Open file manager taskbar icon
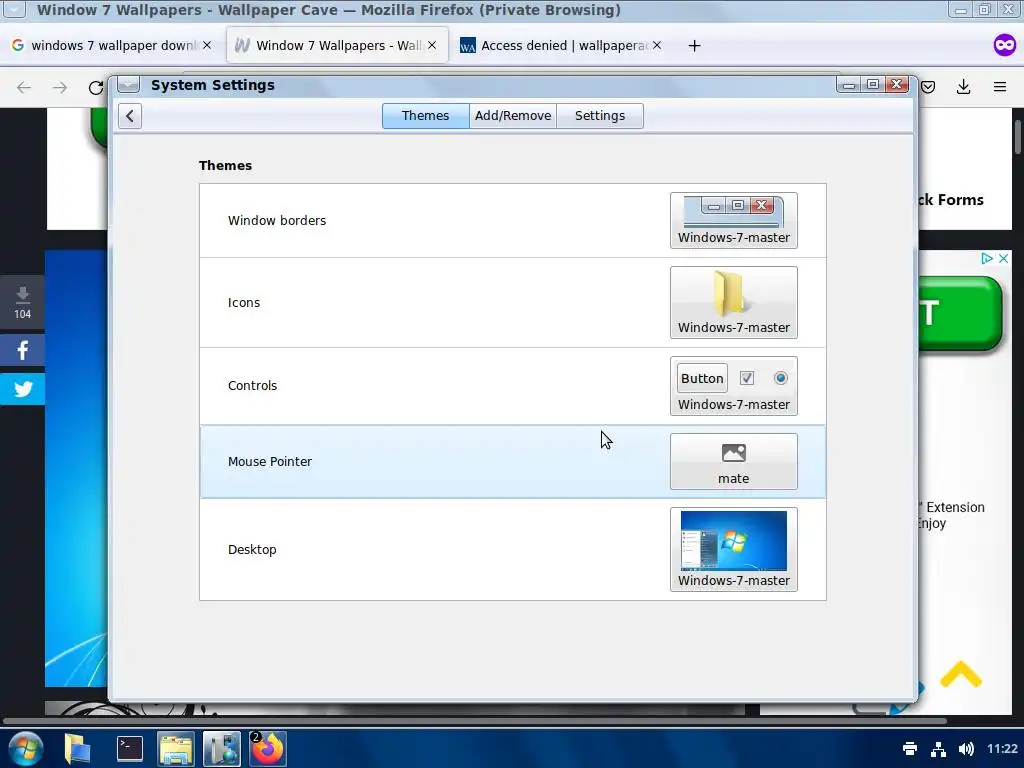1024x768 pixels. [175, 748]
